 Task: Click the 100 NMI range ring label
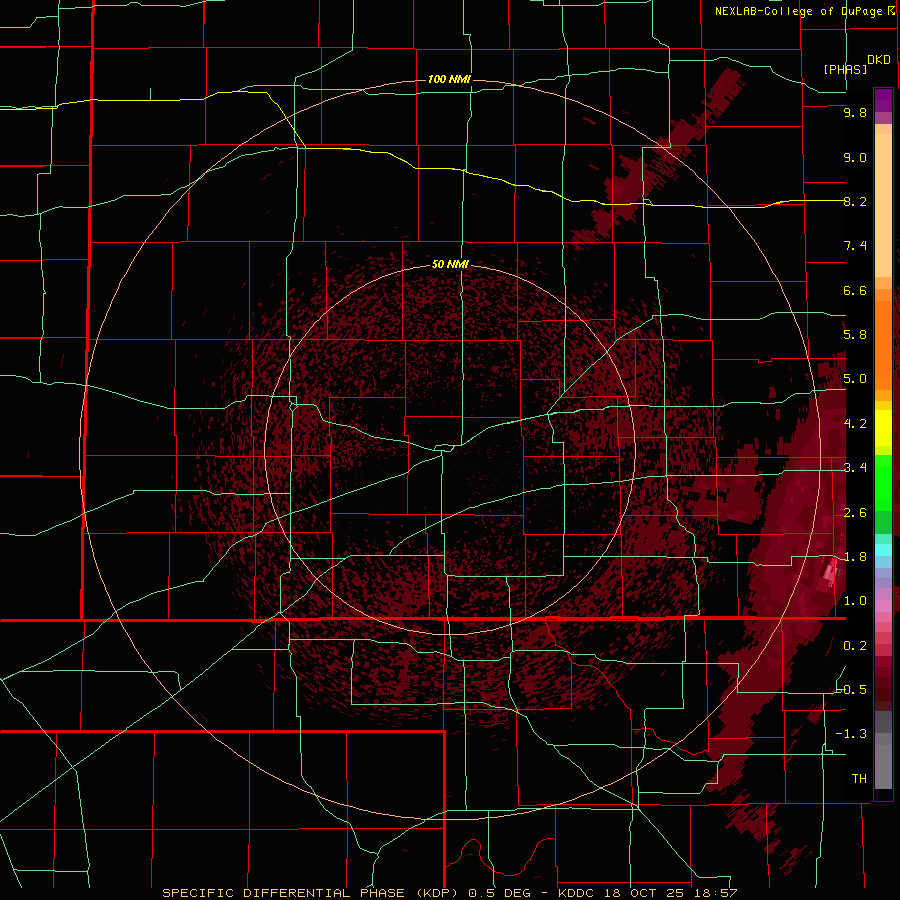point(449,79)
